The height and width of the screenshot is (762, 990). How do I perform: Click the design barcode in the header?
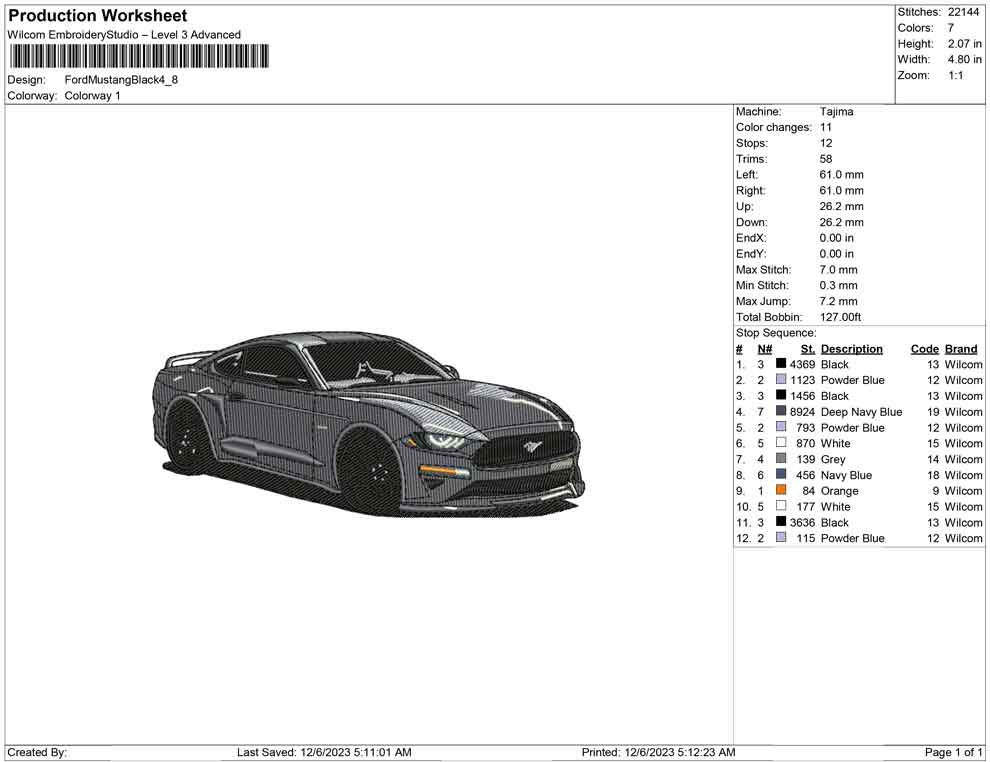pos(138,57)
